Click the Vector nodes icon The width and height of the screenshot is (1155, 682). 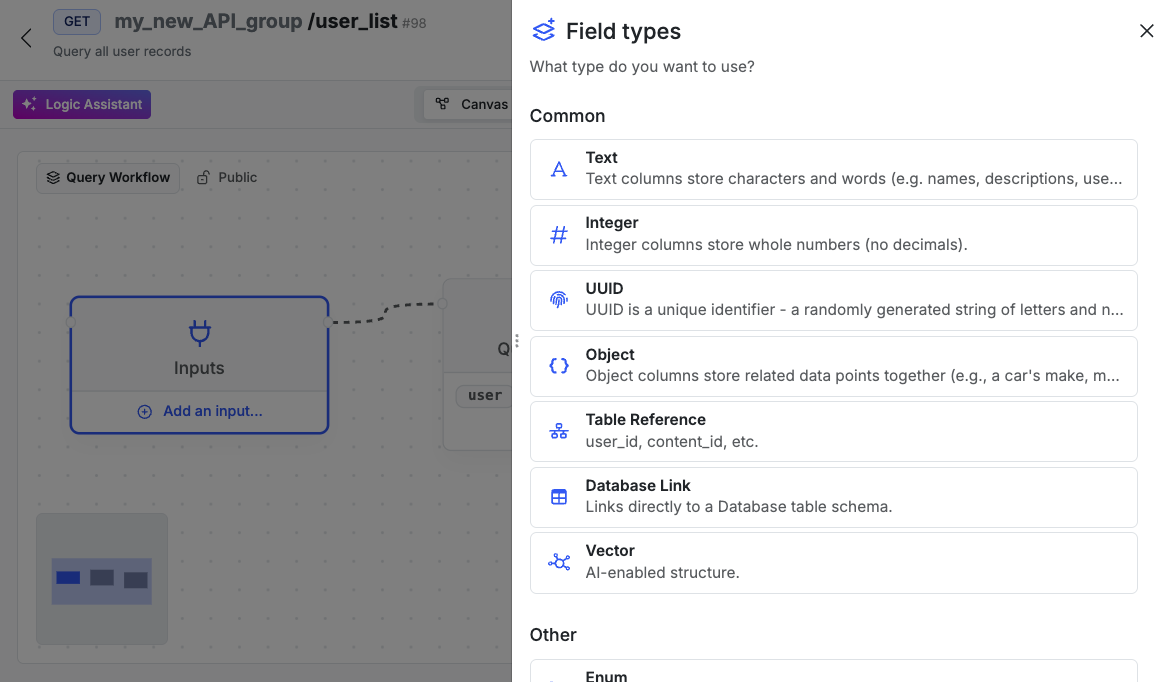pyautogui.click(x=559, y=562)
